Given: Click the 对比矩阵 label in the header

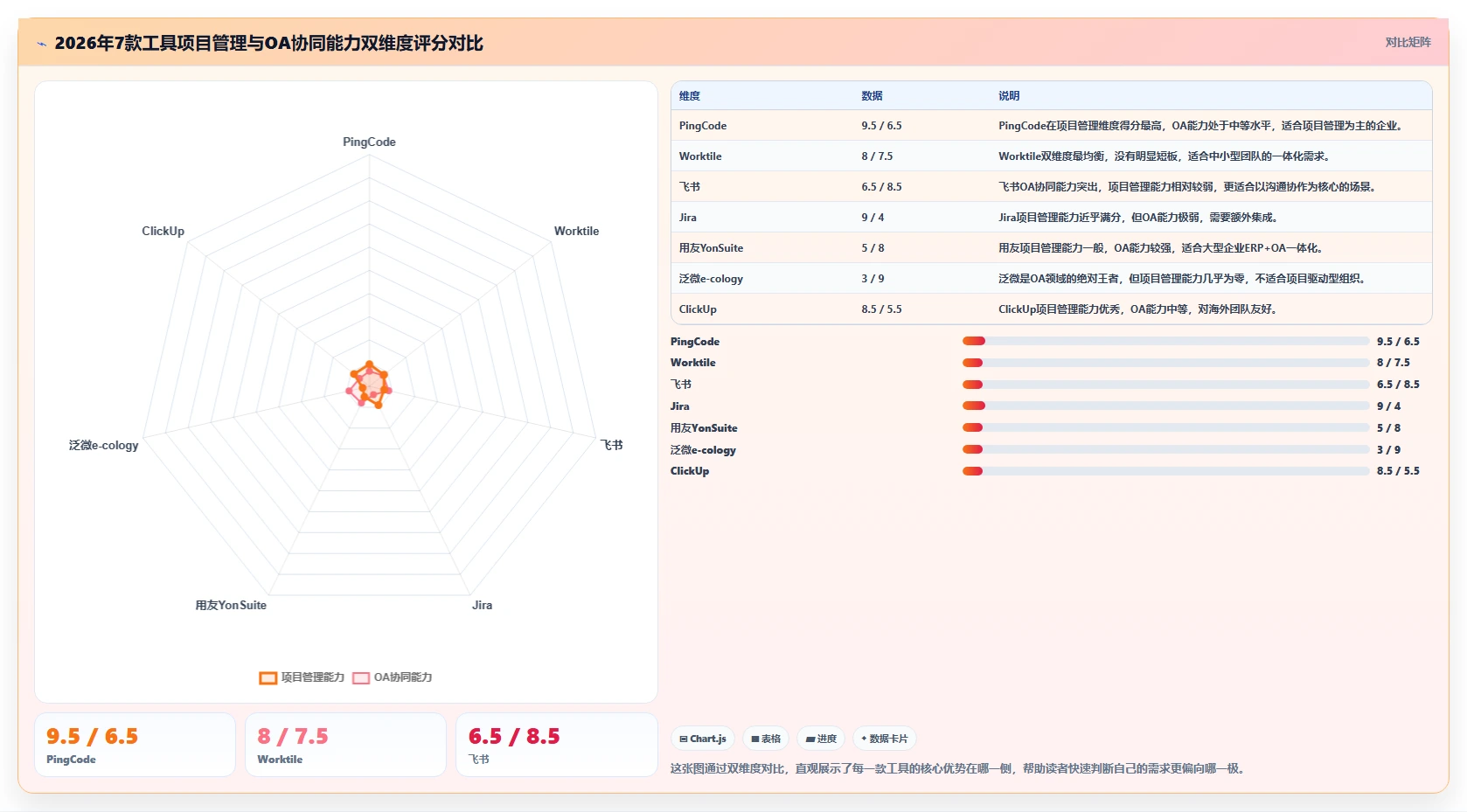Looking at the screenshot, I should [x=1408, y=42].
